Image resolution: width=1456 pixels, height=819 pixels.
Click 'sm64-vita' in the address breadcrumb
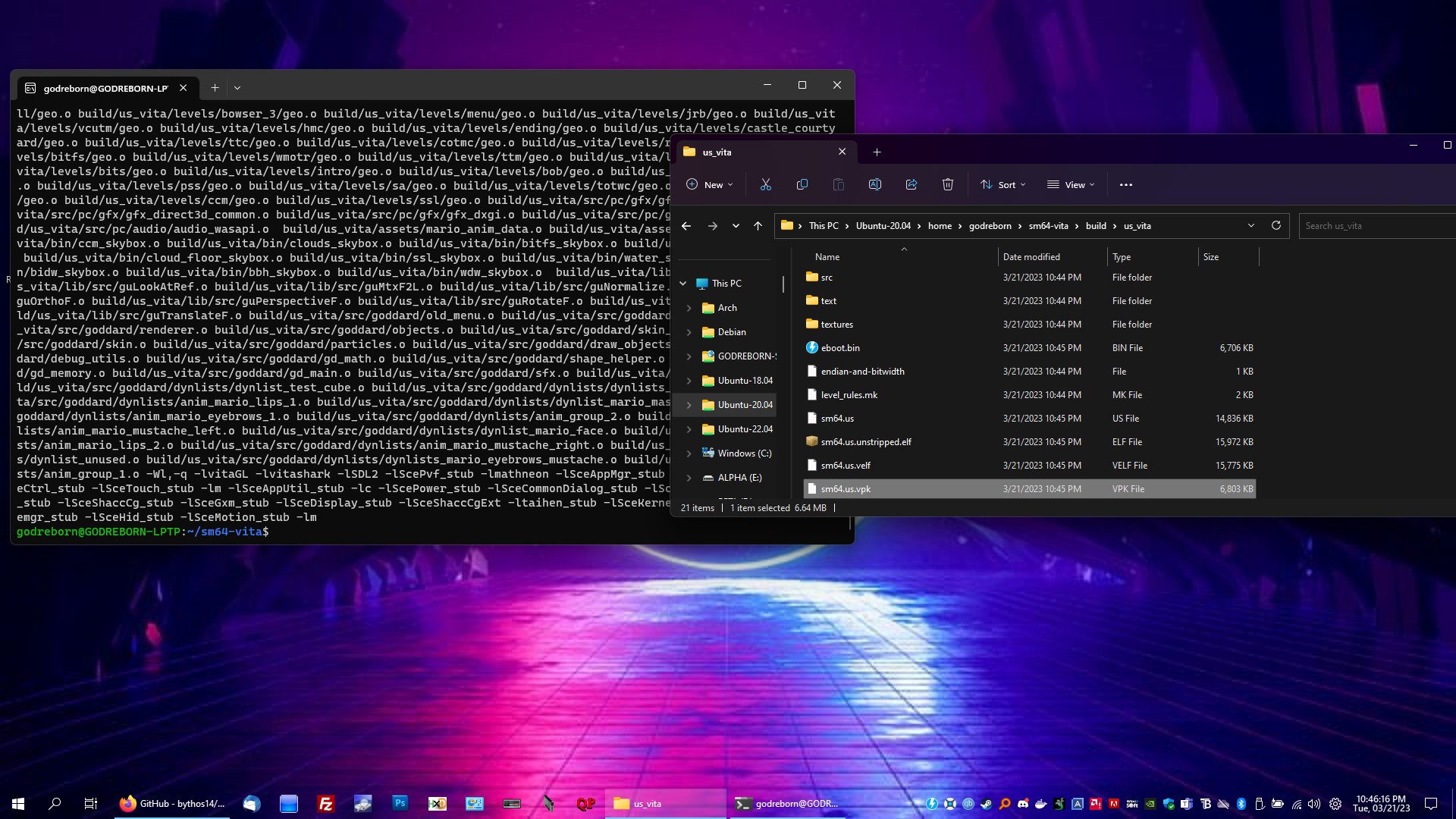[1048, 226]
